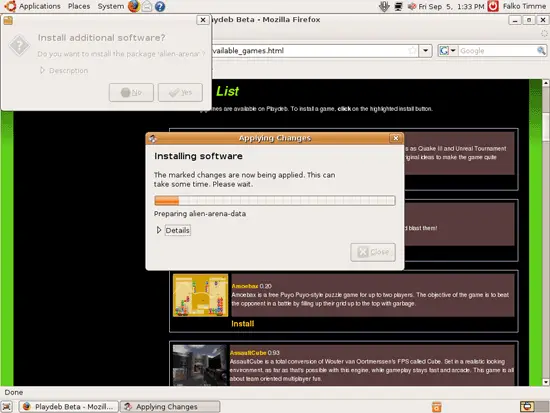Image resolution: width=550 pixels, height=413 pixels.
Task: Click the Amoebax game thumbnail
Action: [200, 295]
